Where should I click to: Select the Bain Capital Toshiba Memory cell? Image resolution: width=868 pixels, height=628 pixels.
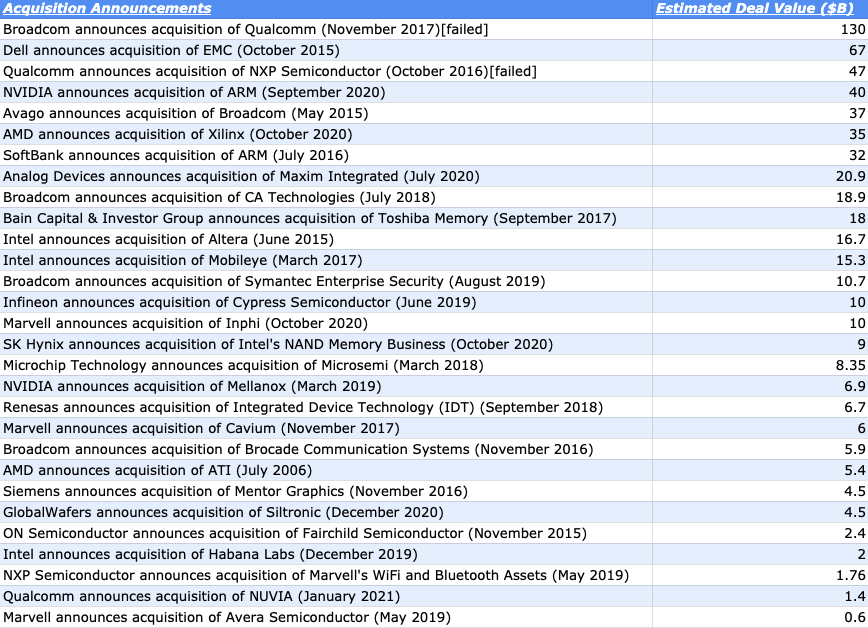[x=326, y=219]
